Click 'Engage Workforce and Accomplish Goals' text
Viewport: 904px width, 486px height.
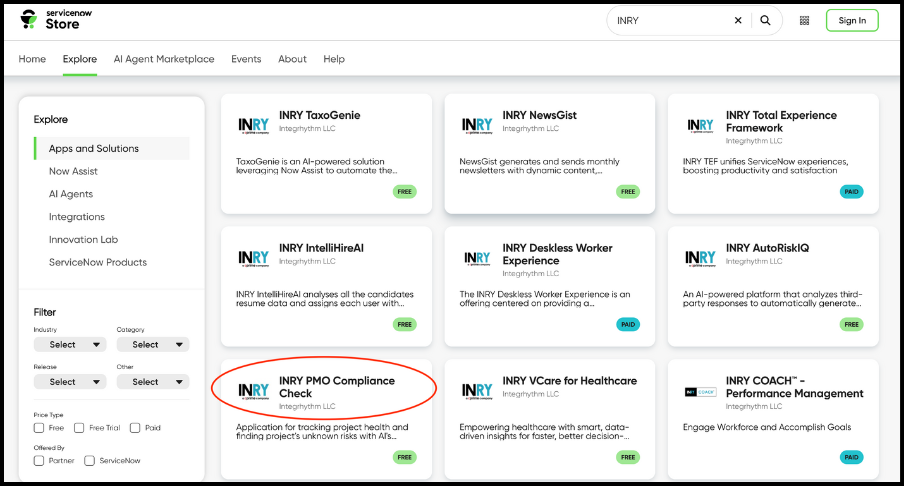click(x=767, y=427)
